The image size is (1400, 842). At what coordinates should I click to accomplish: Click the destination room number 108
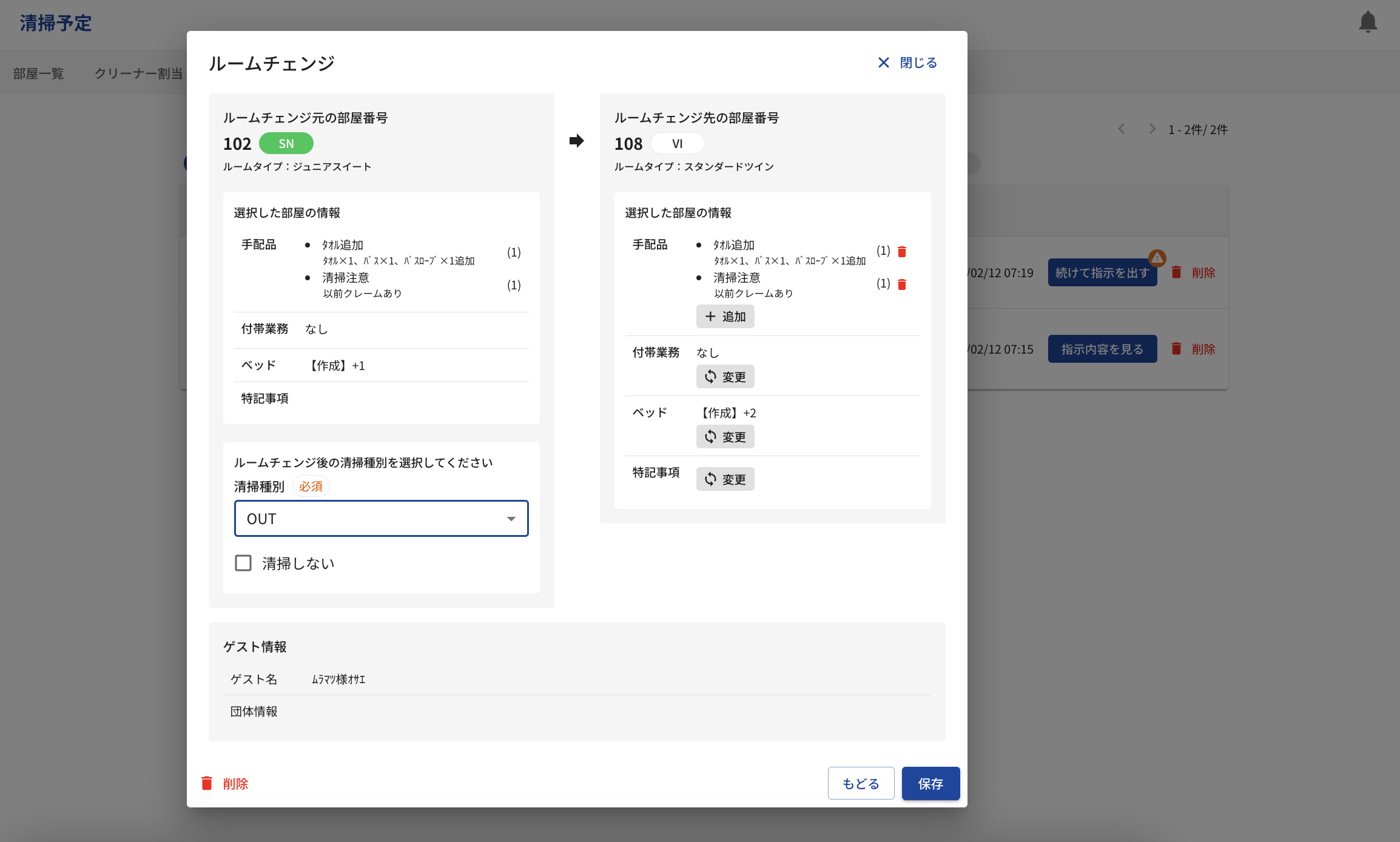(x=628, y=144)
